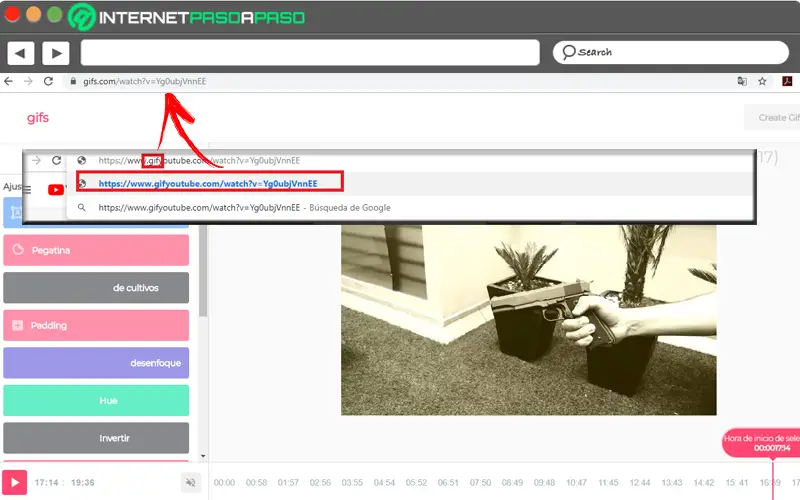
Task: Click the globe icon beside the inset URL
Action: [x=82, y=160]
